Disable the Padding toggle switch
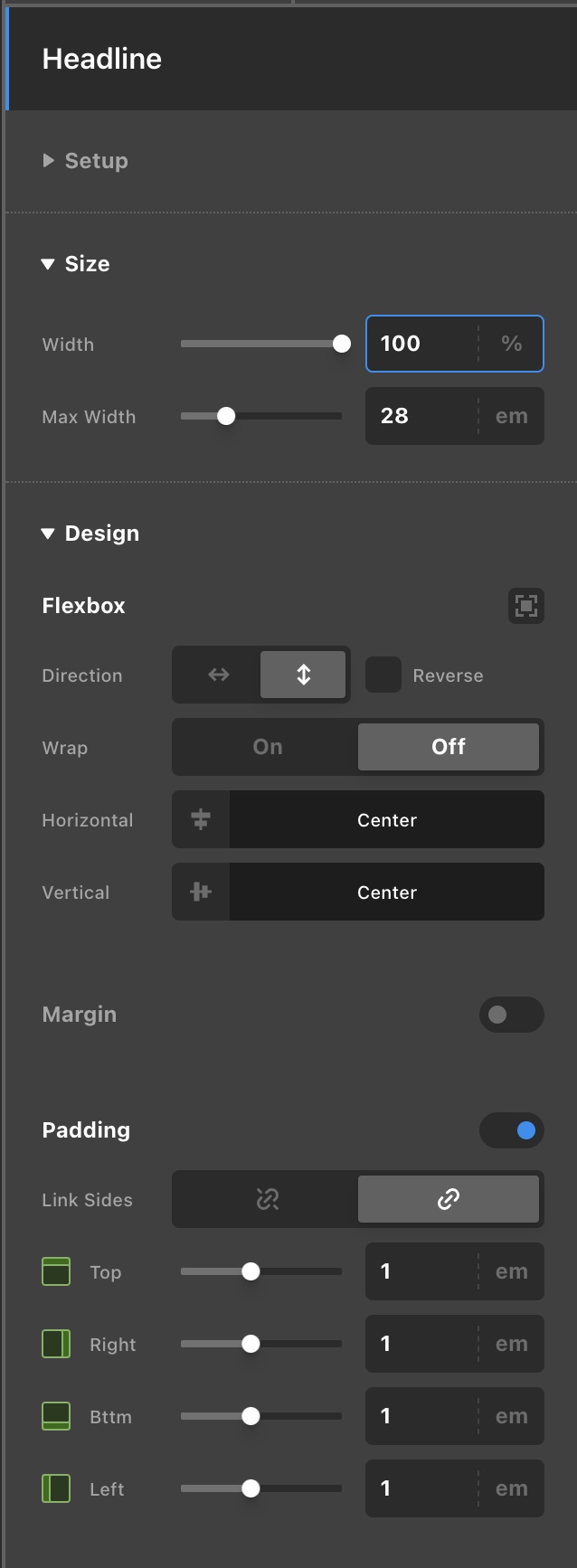The width and height of the screenshot is (577, 1568). [512, 1130]
